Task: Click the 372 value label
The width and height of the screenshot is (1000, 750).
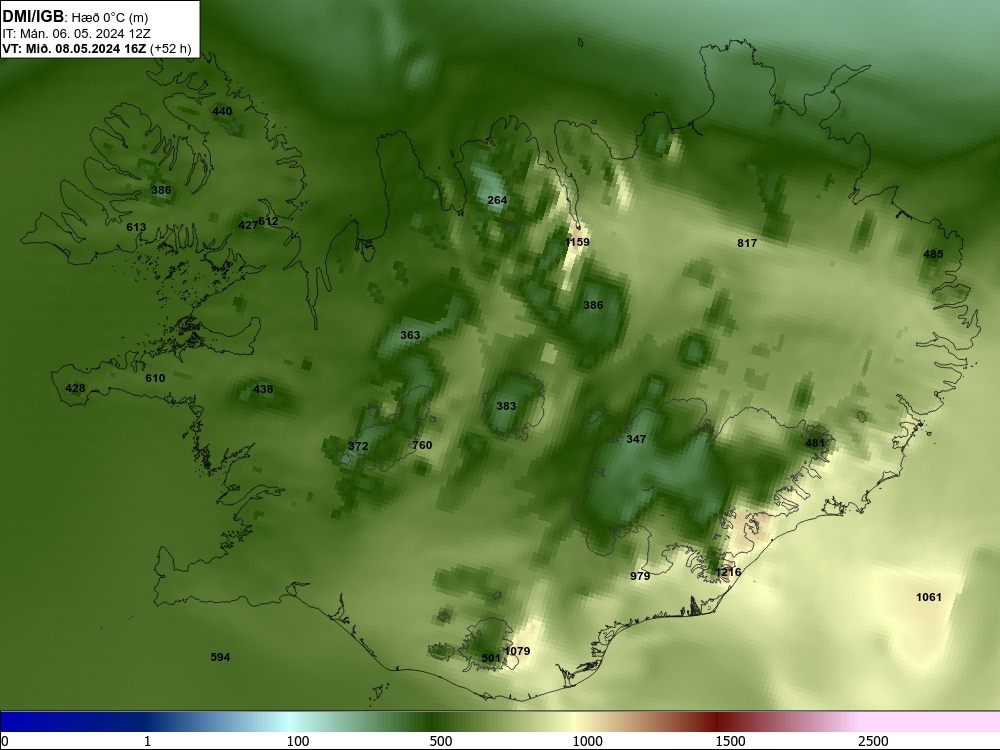Action: pyautogui.click(x=358, y=446)
